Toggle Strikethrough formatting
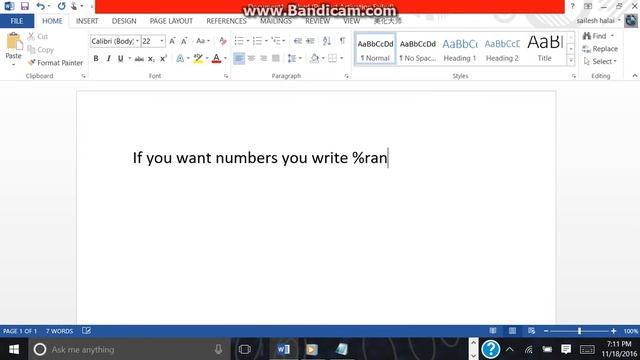Screen dimensions: 640x360 pyautogui.click(x=139, y=59)
